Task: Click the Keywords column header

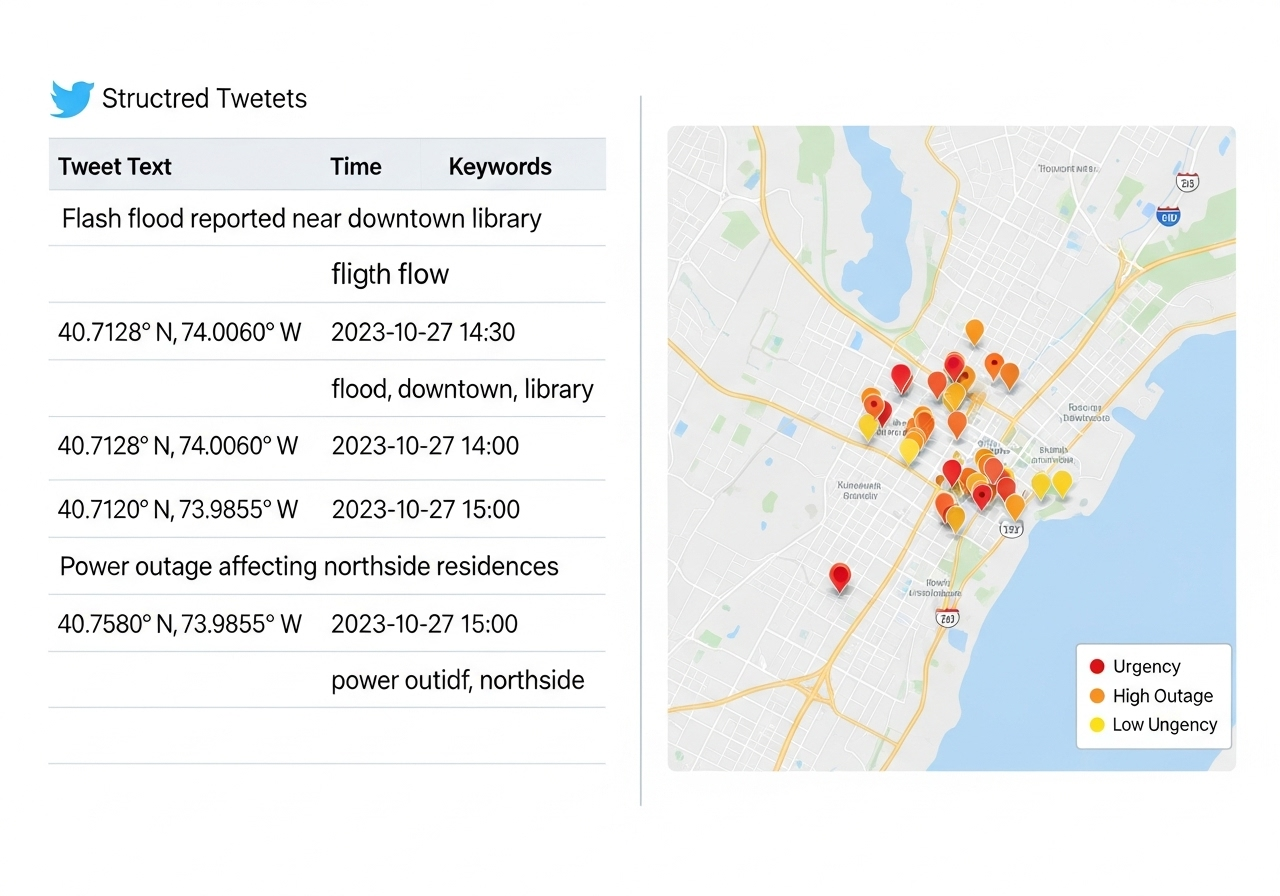Action: 500,167
